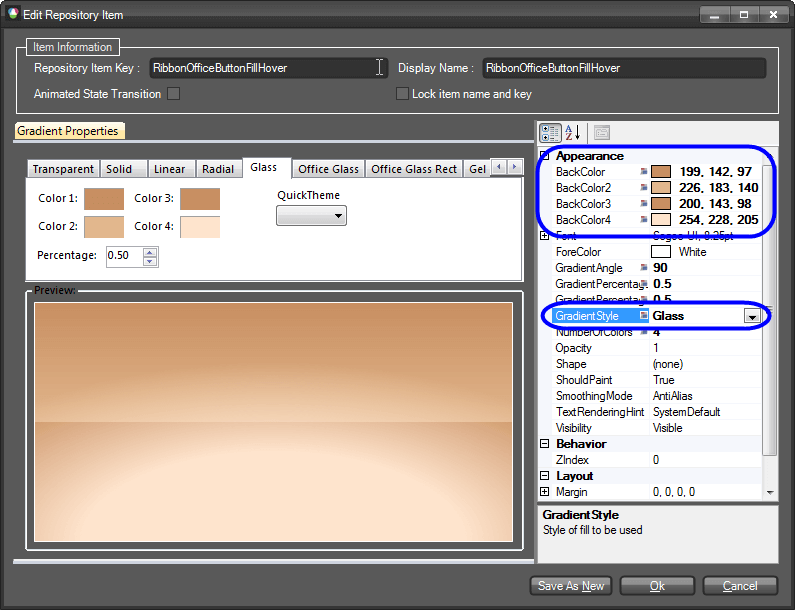Close the Edit Repository Item window
Viewport: 795px width, 610px height.
(x=773, y=15)
